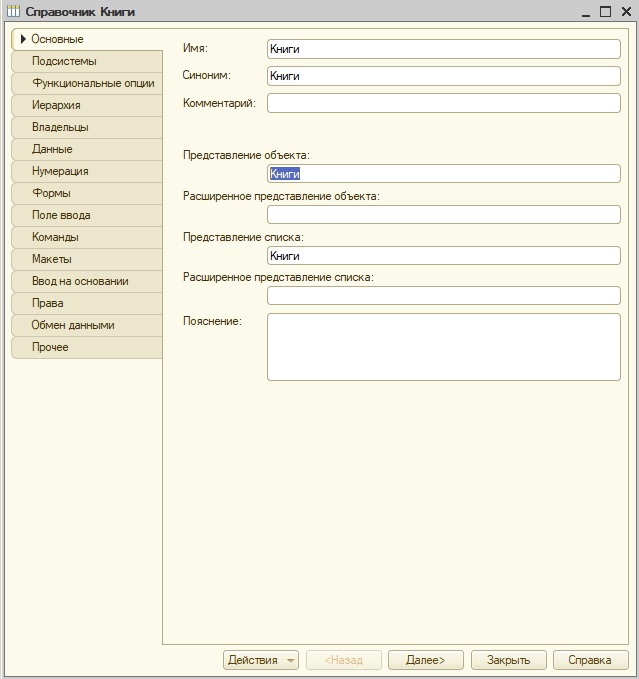This screenshot has width=639, height=679.
Task: Select the Обмен данными tab
Action: pyautogui.click(x=87, y=325)
